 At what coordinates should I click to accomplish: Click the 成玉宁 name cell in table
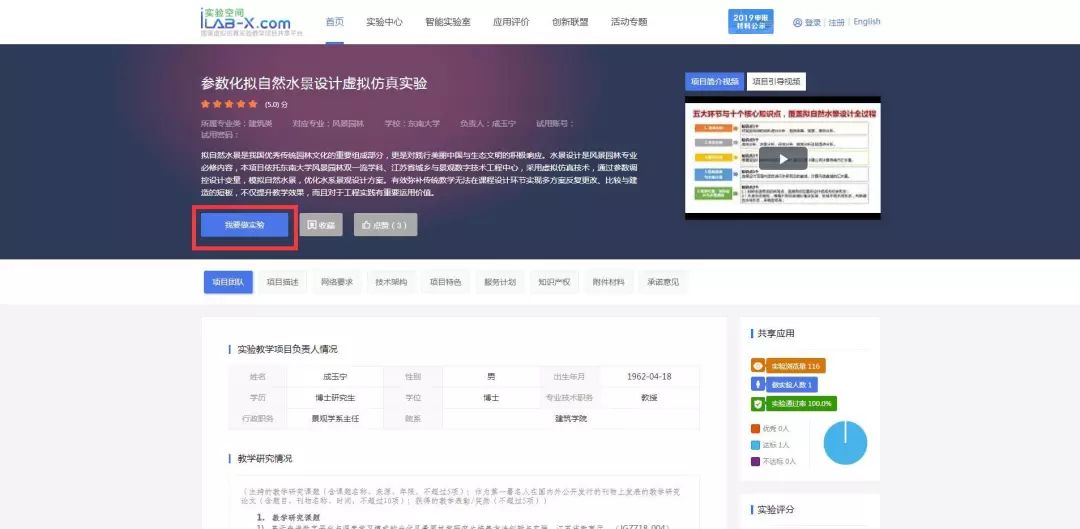click(335, 377)
